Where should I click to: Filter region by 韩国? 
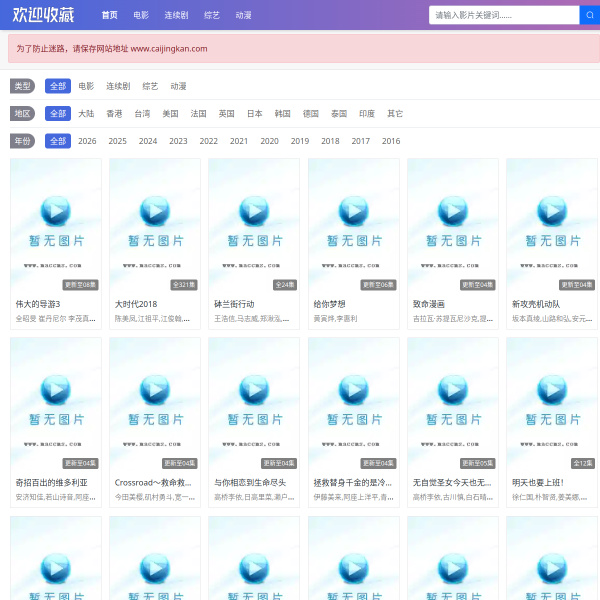pyautogui.click(x=283, y=114)
